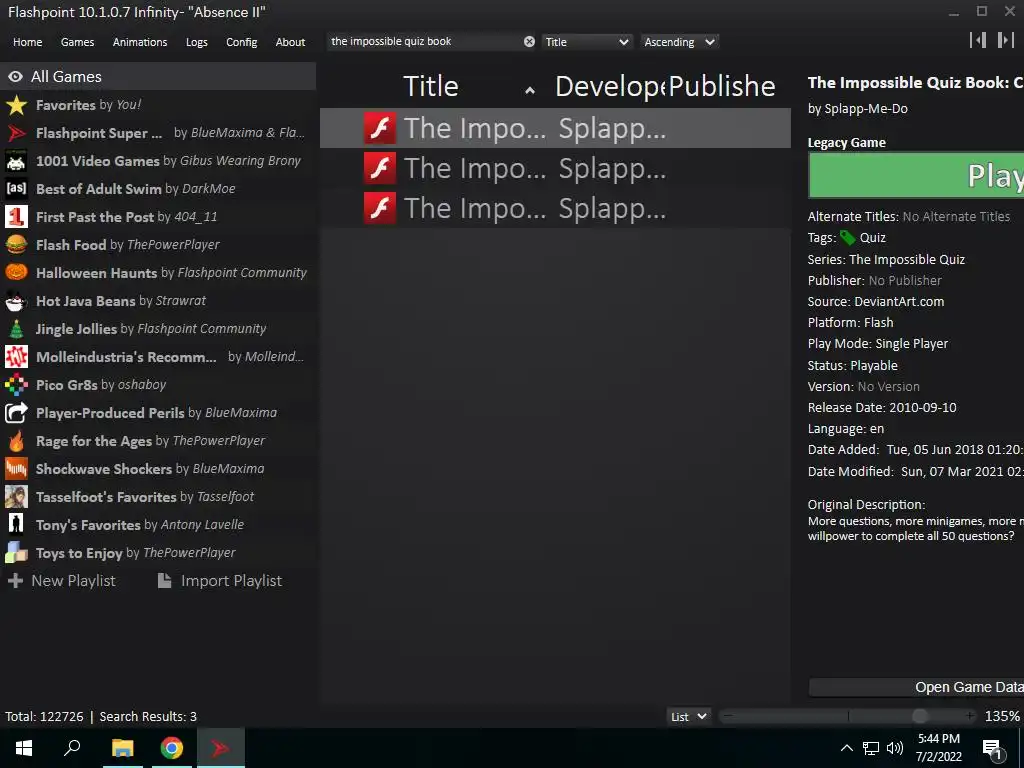This screenshot has width=1024, height=768.
Task: Click the Flashpoint Super playlist red arrow icon
Action: (x=16, y=133)
